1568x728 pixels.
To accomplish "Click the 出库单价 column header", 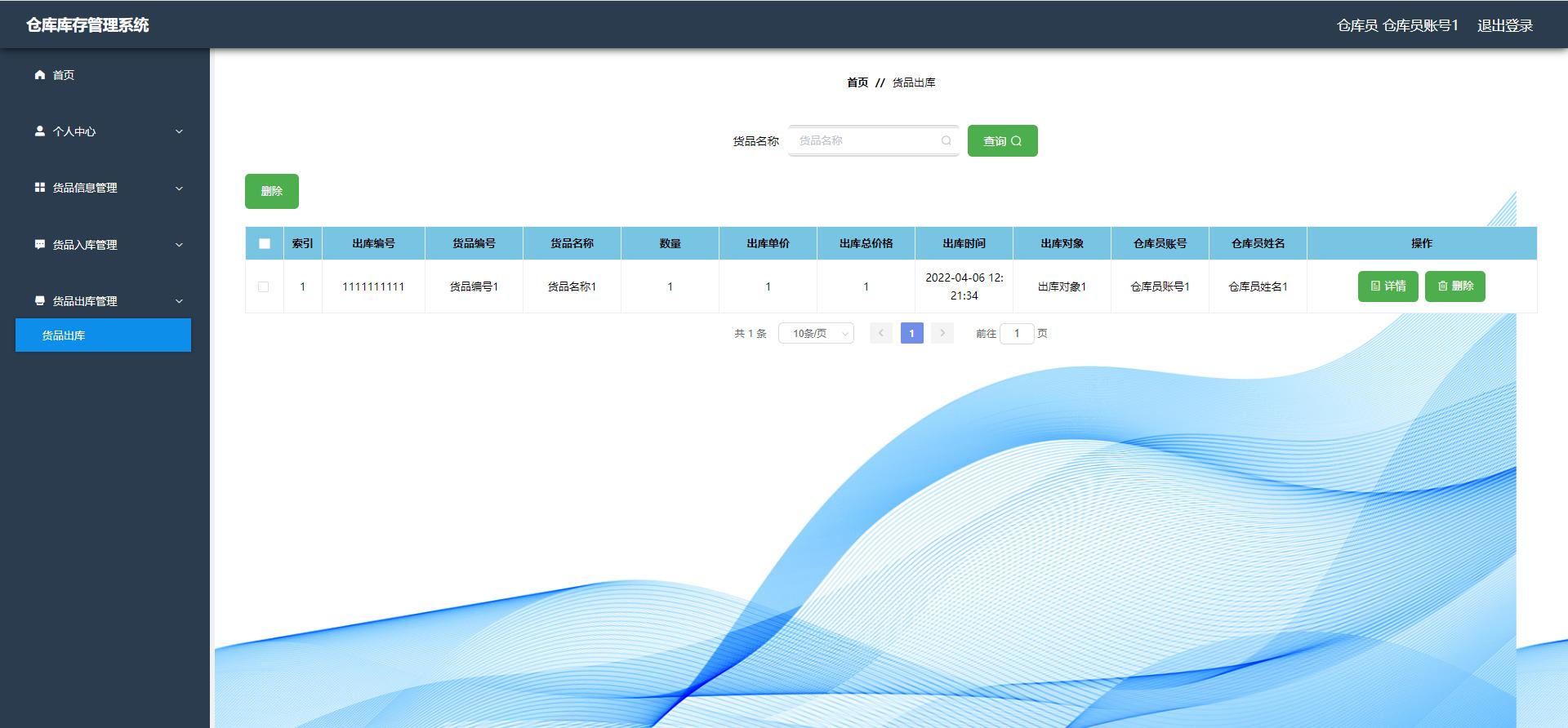I will tap(768, 243).
